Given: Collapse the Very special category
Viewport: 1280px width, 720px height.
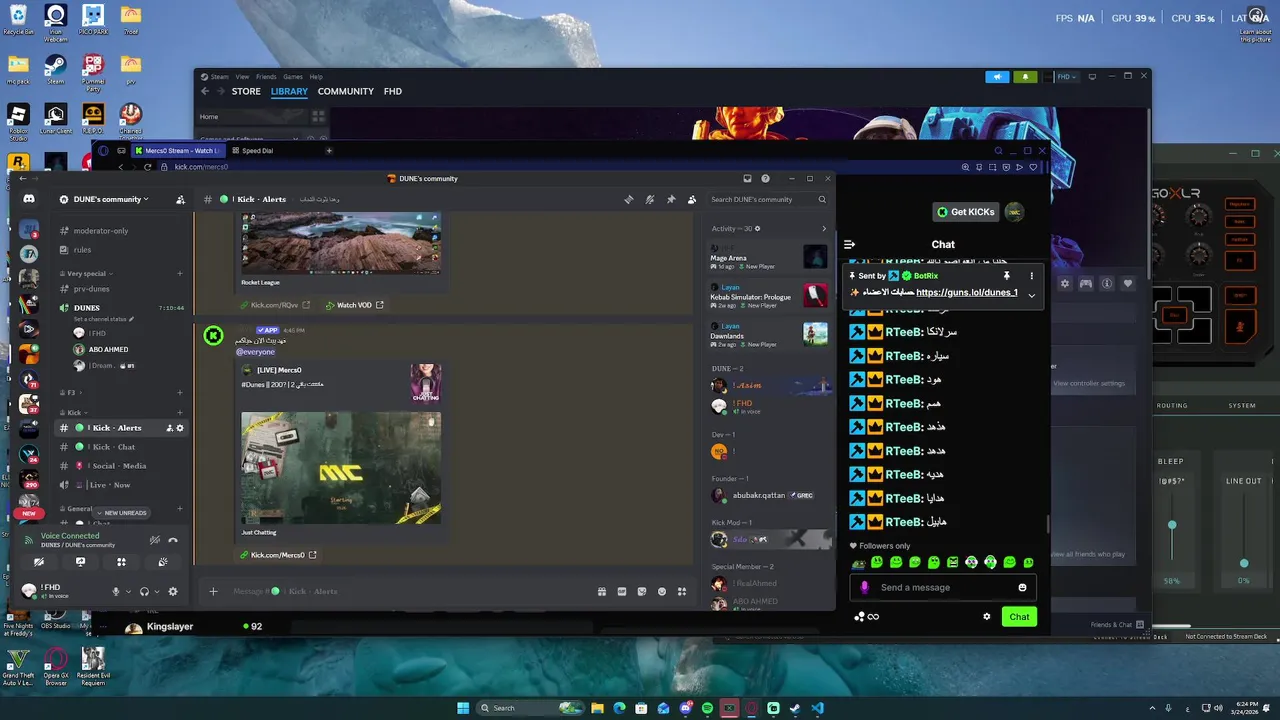Looking at the screenshot, I should point(86,273).
